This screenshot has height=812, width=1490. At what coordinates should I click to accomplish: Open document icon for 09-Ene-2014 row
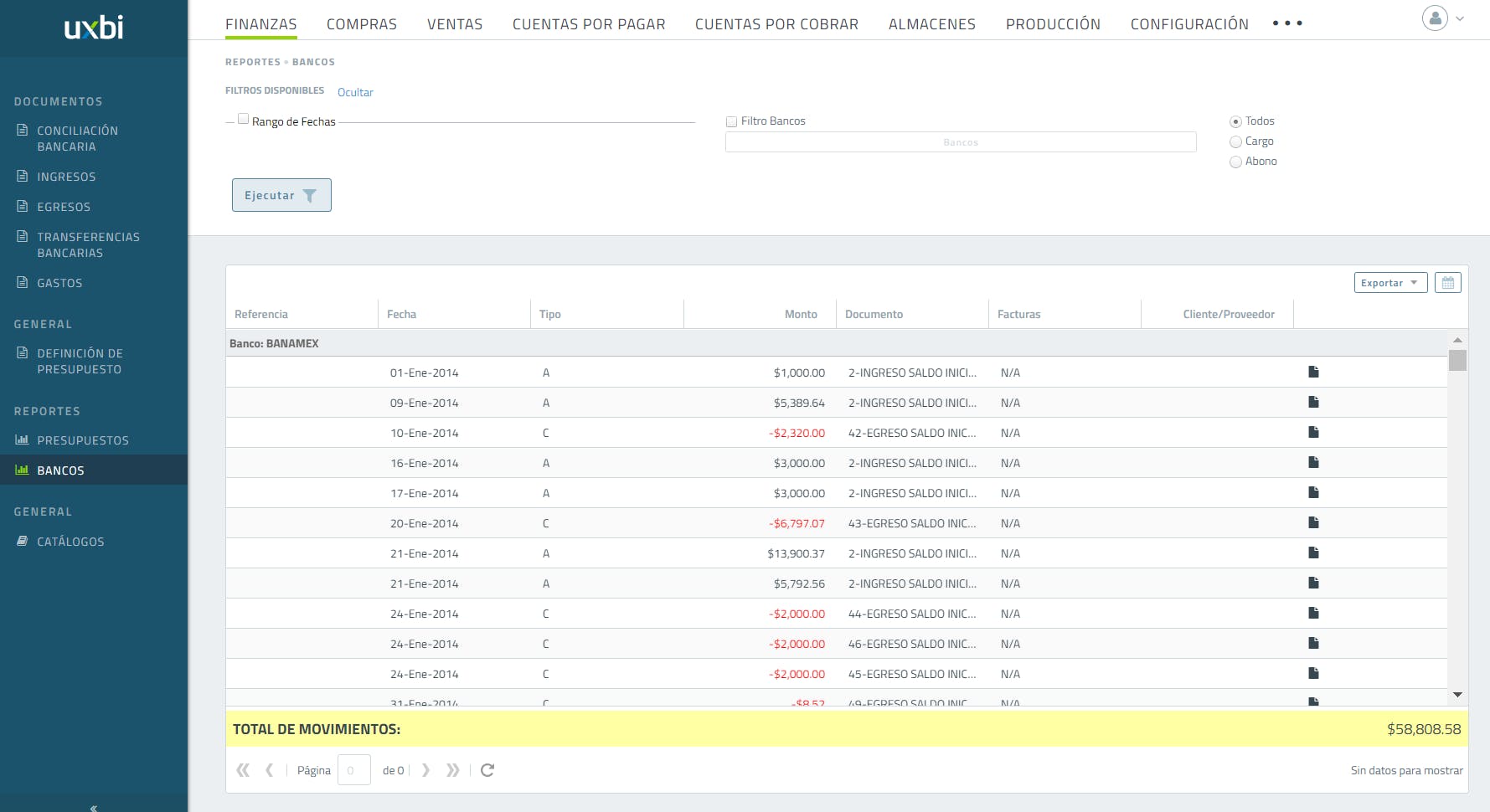coord(1313,402)
